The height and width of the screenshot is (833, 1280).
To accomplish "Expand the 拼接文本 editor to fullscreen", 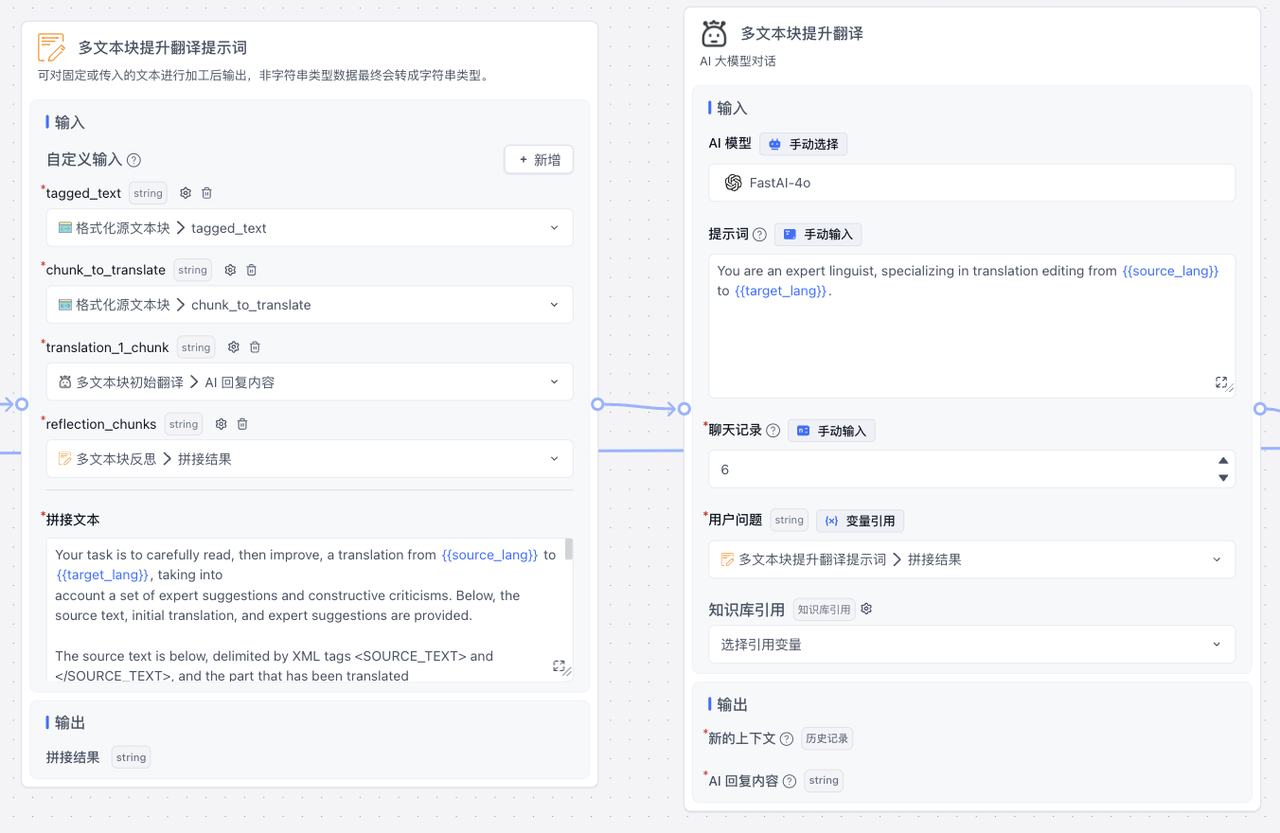I will (559, 666).
